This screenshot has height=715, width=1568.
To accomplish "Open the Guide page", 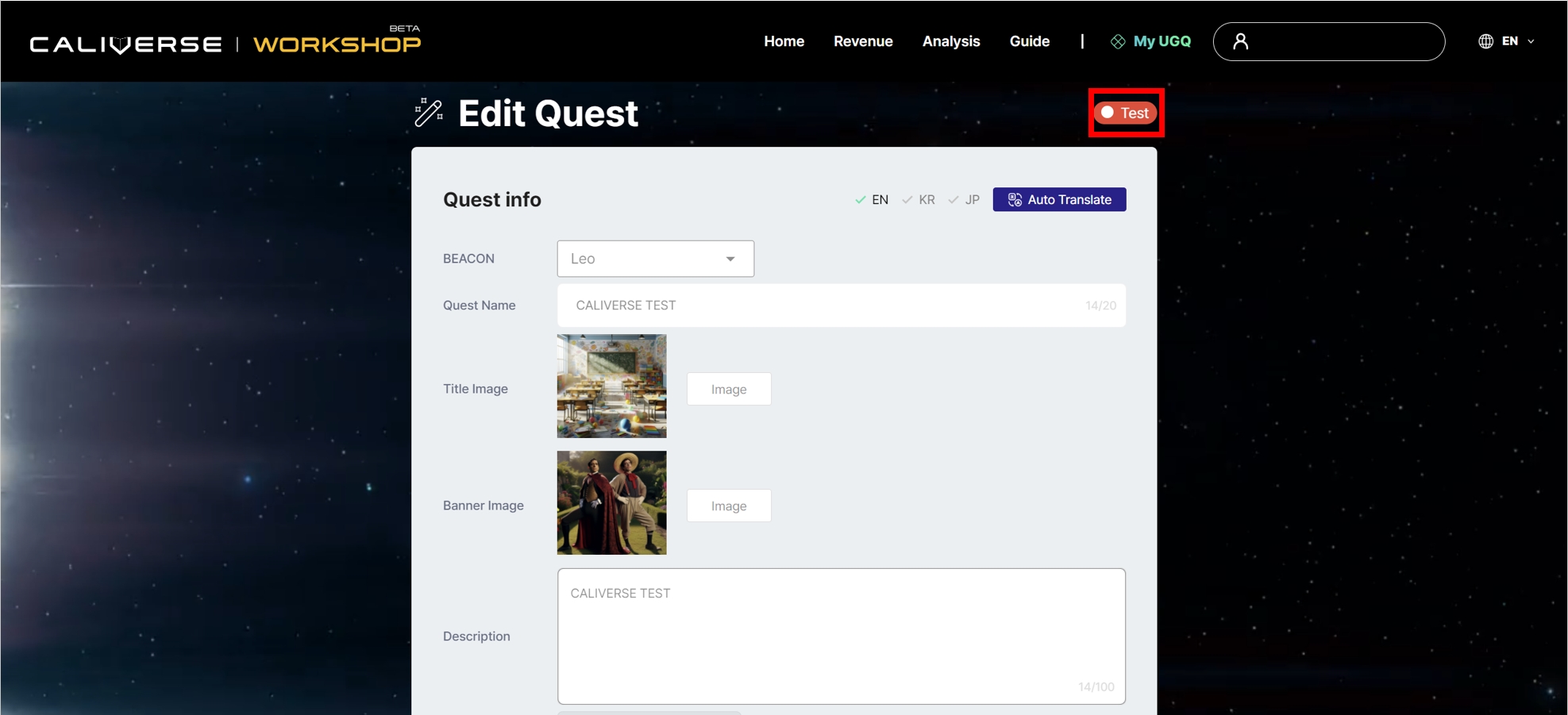I will click(x=1029, y=41).
